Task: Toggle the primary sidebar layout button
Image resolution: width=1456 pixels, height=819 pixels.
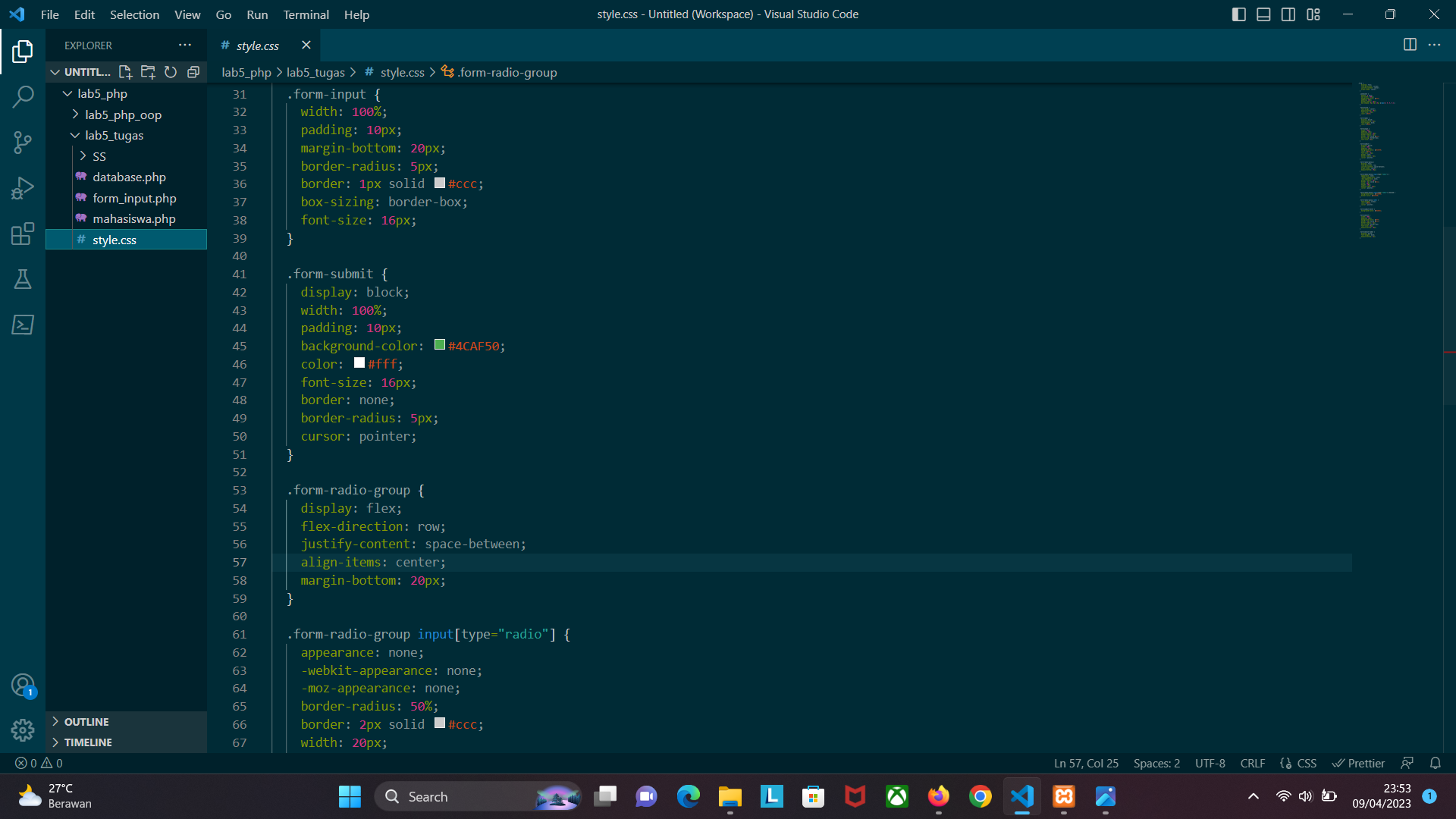Action: [1238, 14]
